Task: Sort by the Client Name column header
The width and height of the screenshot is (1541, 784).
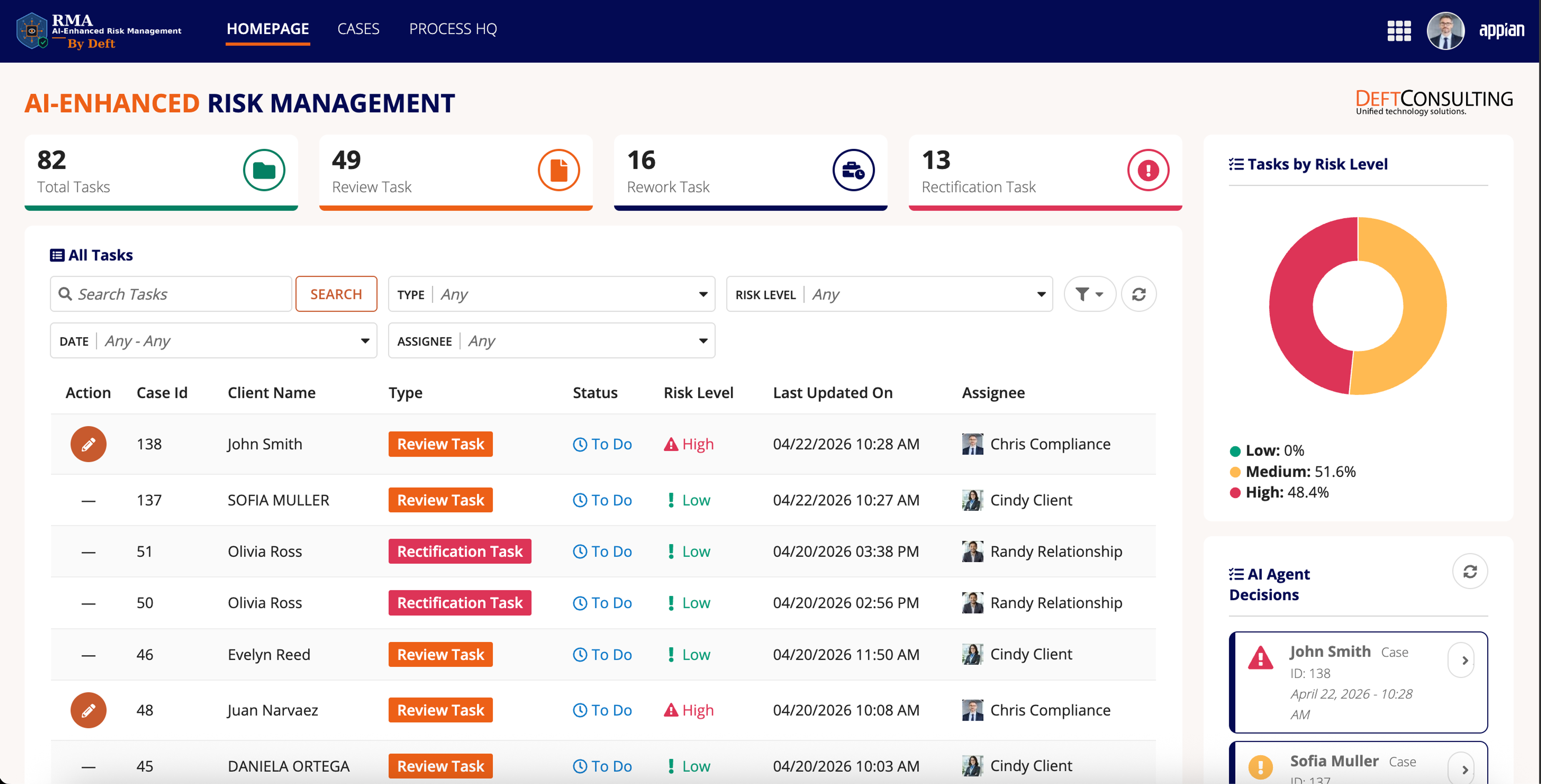Action: pyautogui.click(x=272, y=393)
